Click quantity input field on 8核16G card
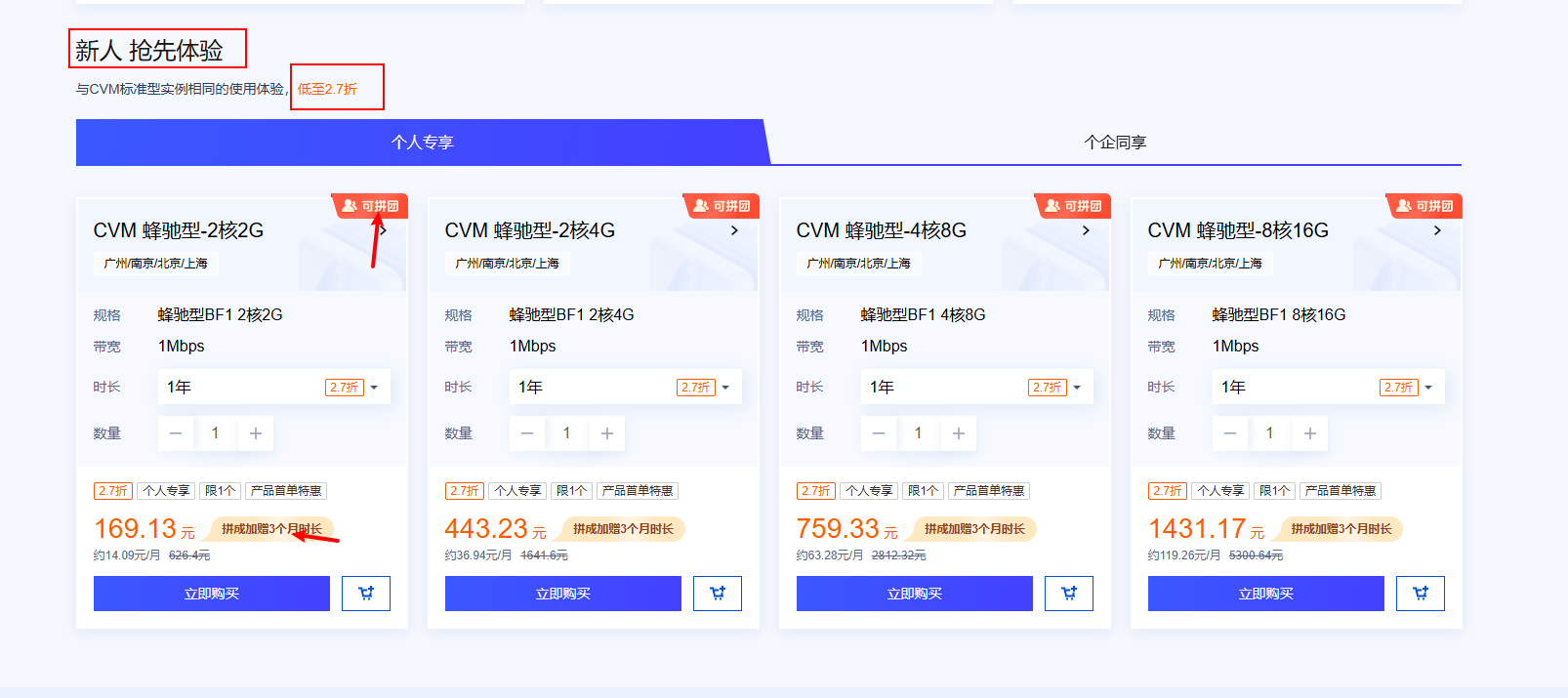Image resolution: width=1568 pixels, height=698 pixels. coord(1270,433)
